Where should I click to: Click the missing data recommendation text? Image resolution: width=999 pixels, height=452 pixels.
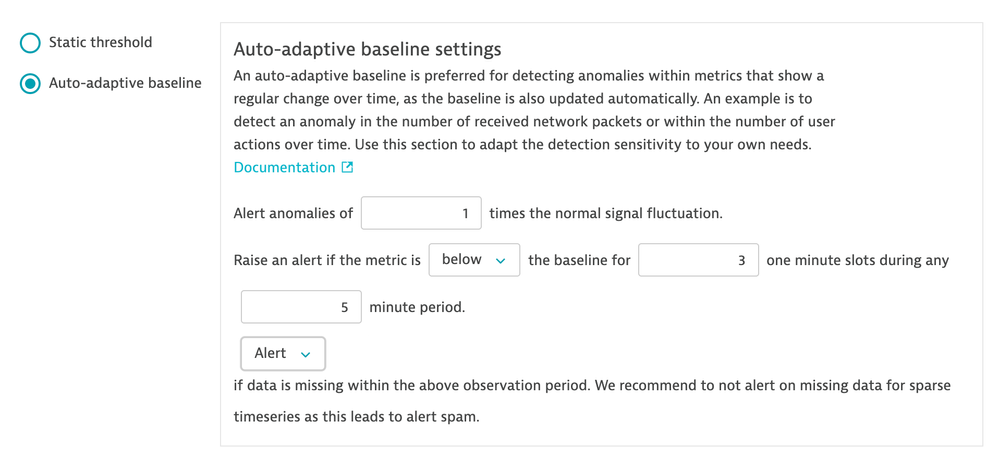[591, 385]
